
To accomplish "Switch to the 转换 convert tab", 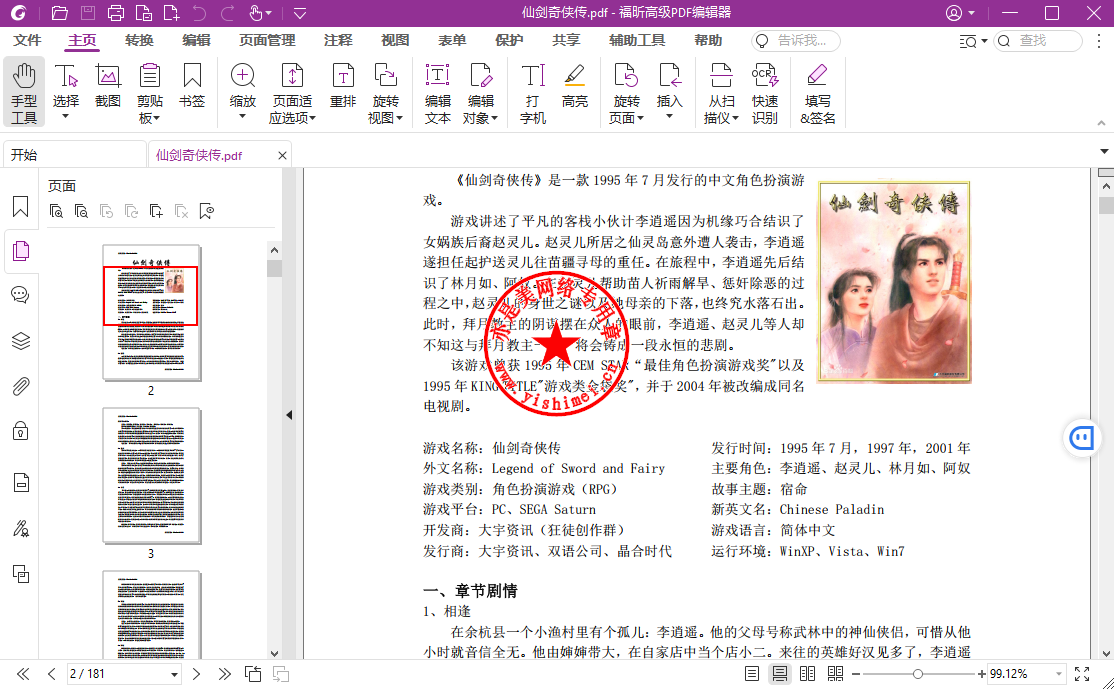I will (139, 40).
